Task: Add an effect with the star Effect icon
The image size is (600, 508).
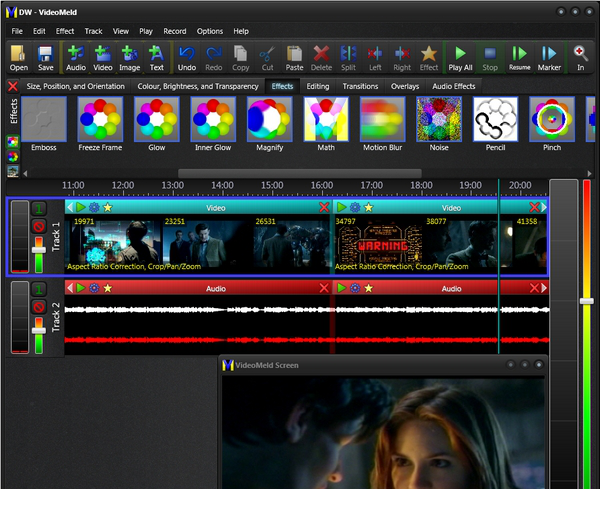Action: coord(429,58)
